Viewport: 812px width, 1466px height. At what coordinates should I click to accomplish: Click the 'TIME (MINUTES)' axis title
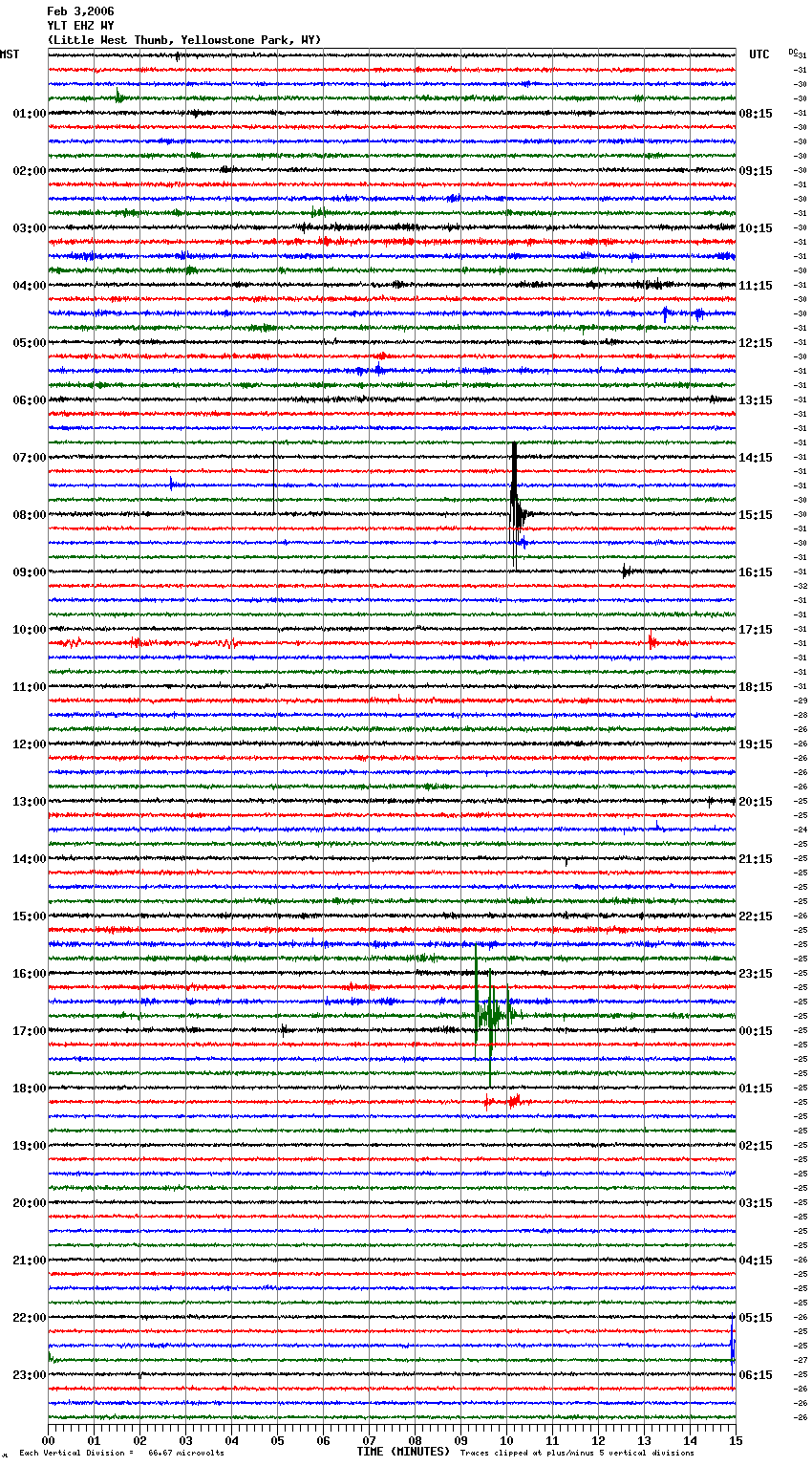pos(403,1452)
